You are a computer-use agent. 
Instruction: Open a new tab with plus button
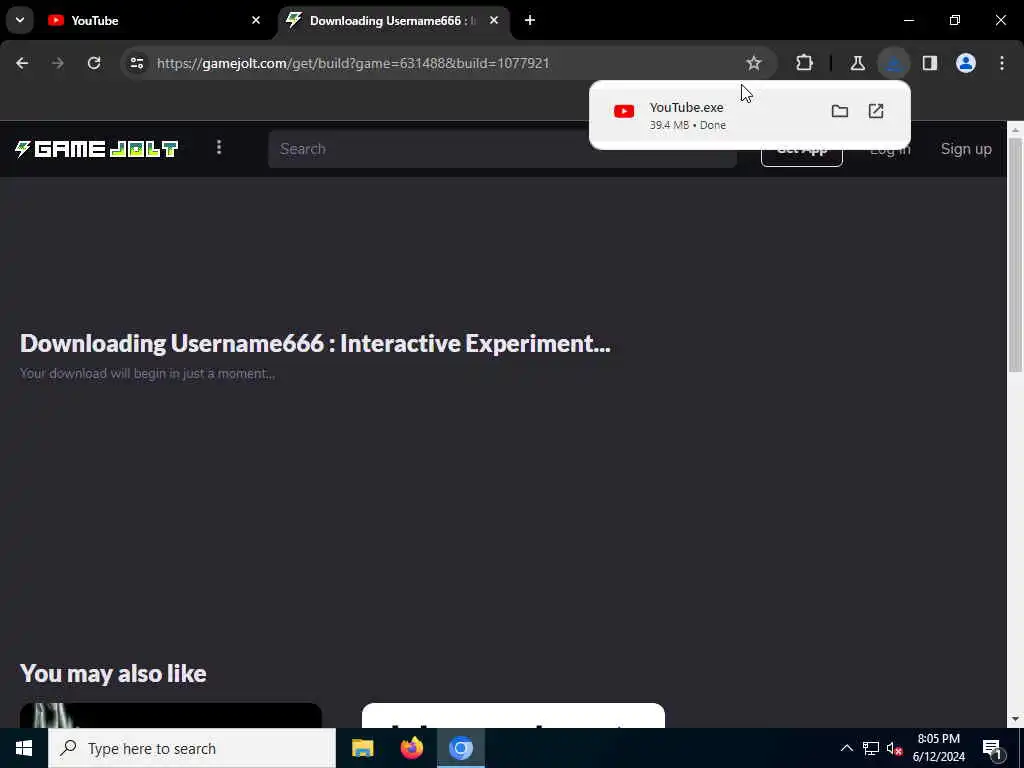(x=530, y=20)
